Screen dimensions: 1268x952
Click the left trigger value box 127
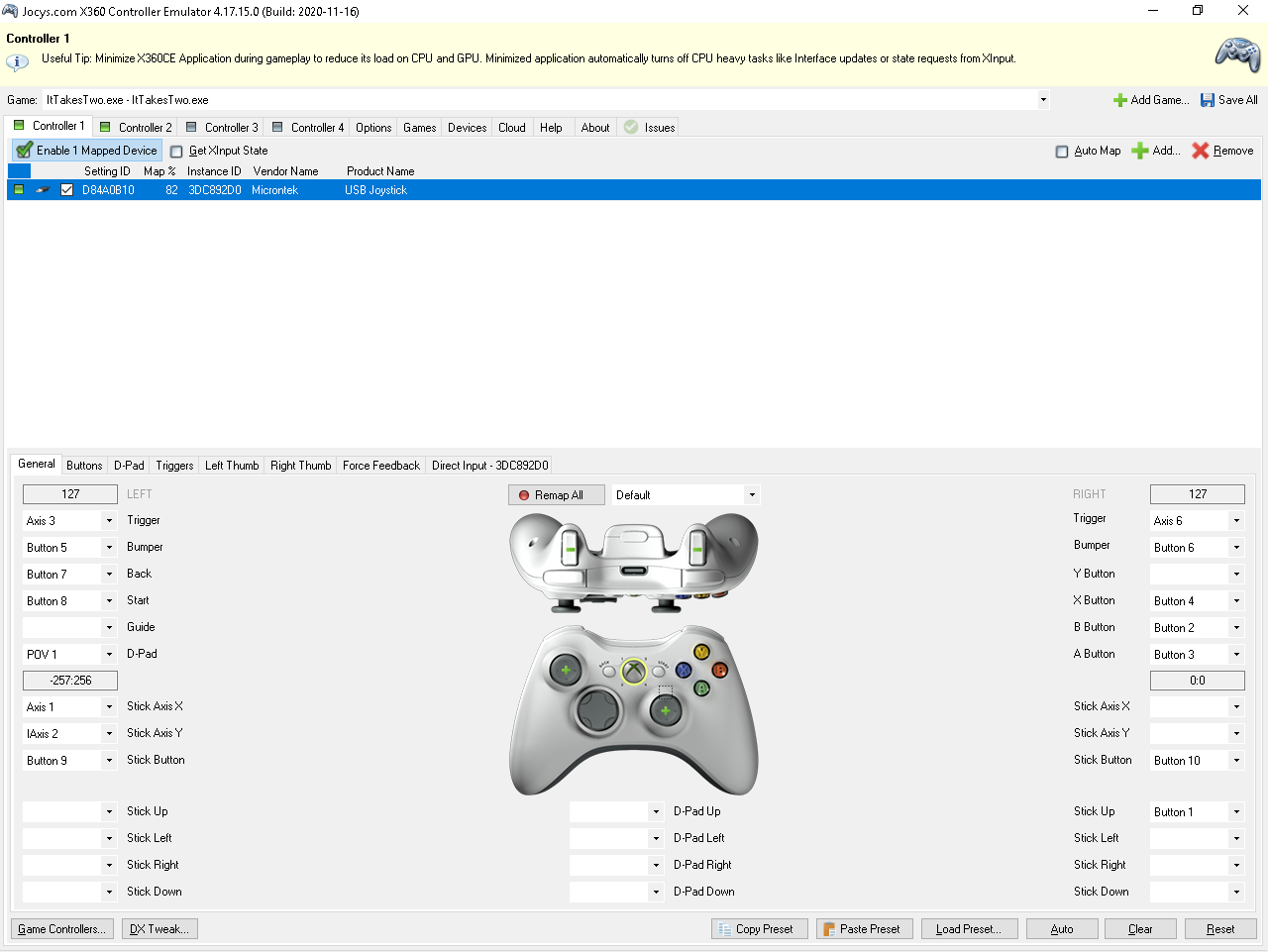pyautogui.click(x=70, y=494)
